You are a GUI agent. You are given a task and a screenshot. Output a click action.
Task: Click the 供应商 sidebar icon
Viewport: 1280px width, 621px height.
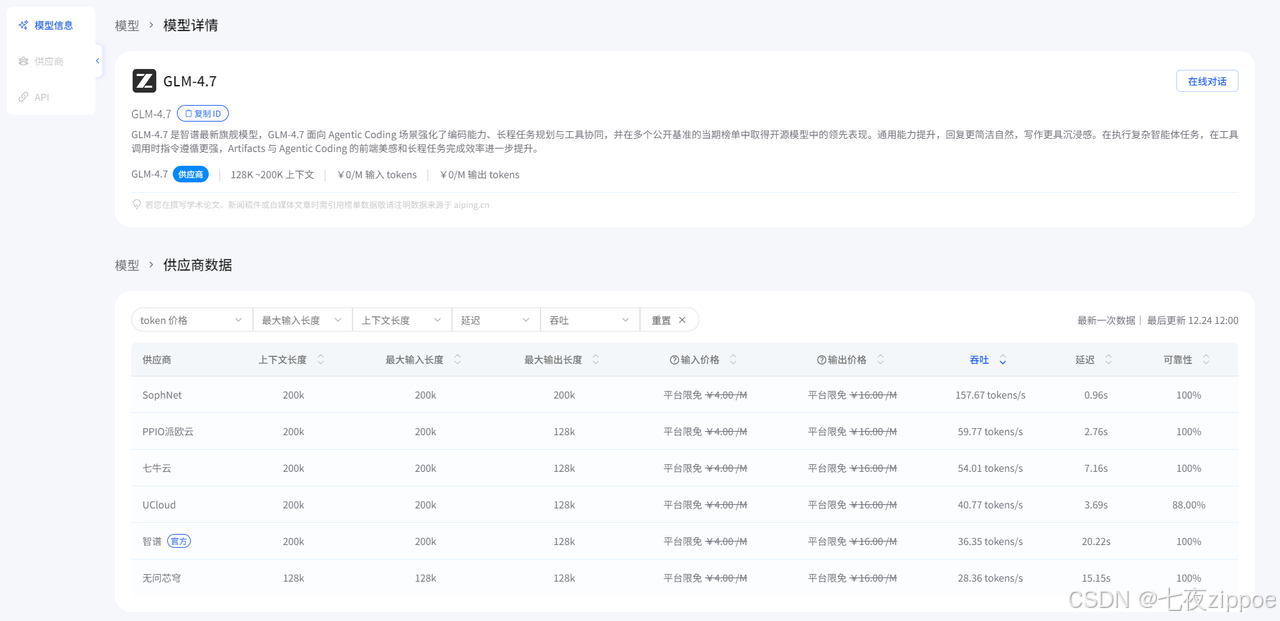tap(23, 61)
